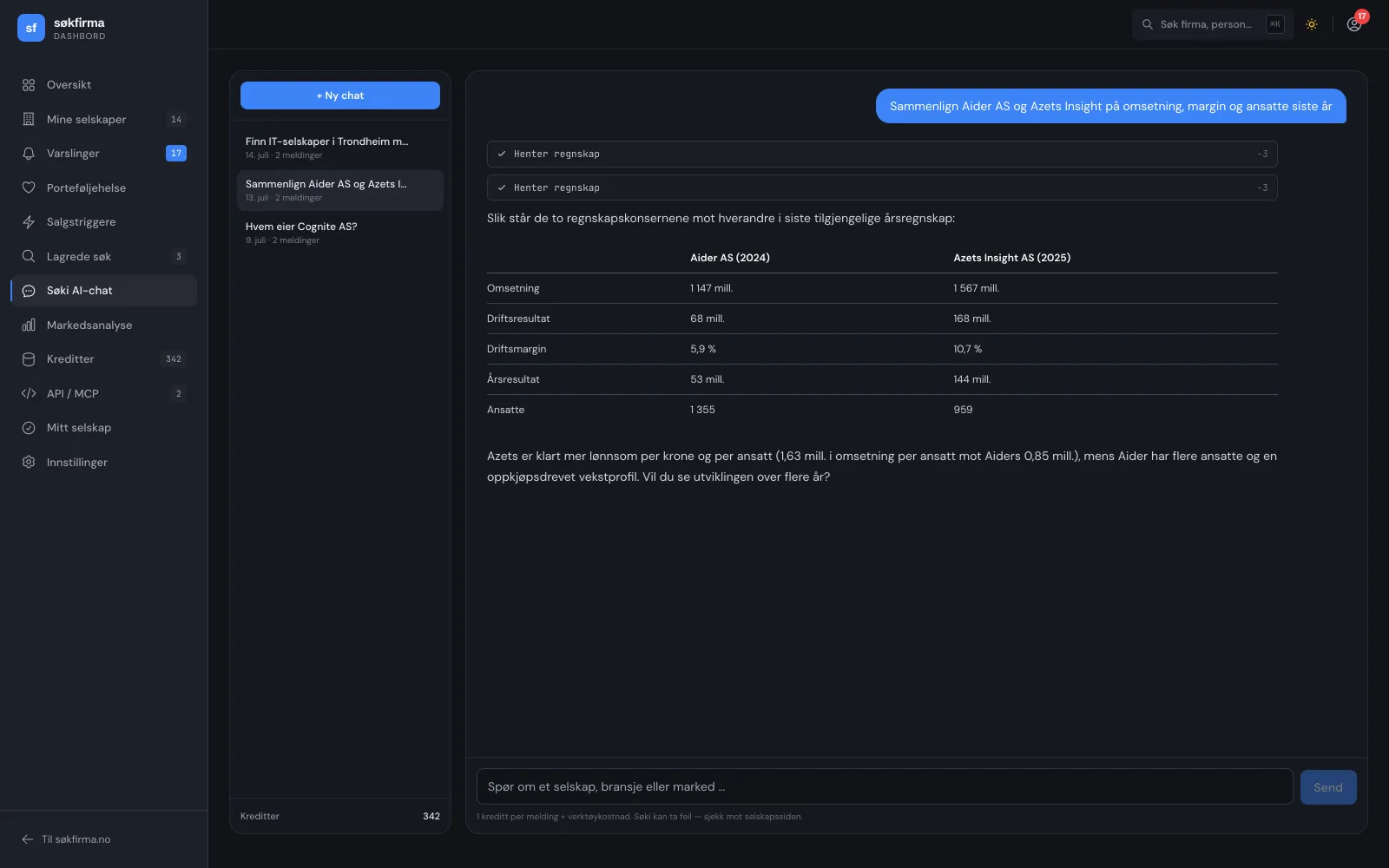
Task: Start a new chat with Ny chat
Action: pyautogui.click(x=340, y=95)
